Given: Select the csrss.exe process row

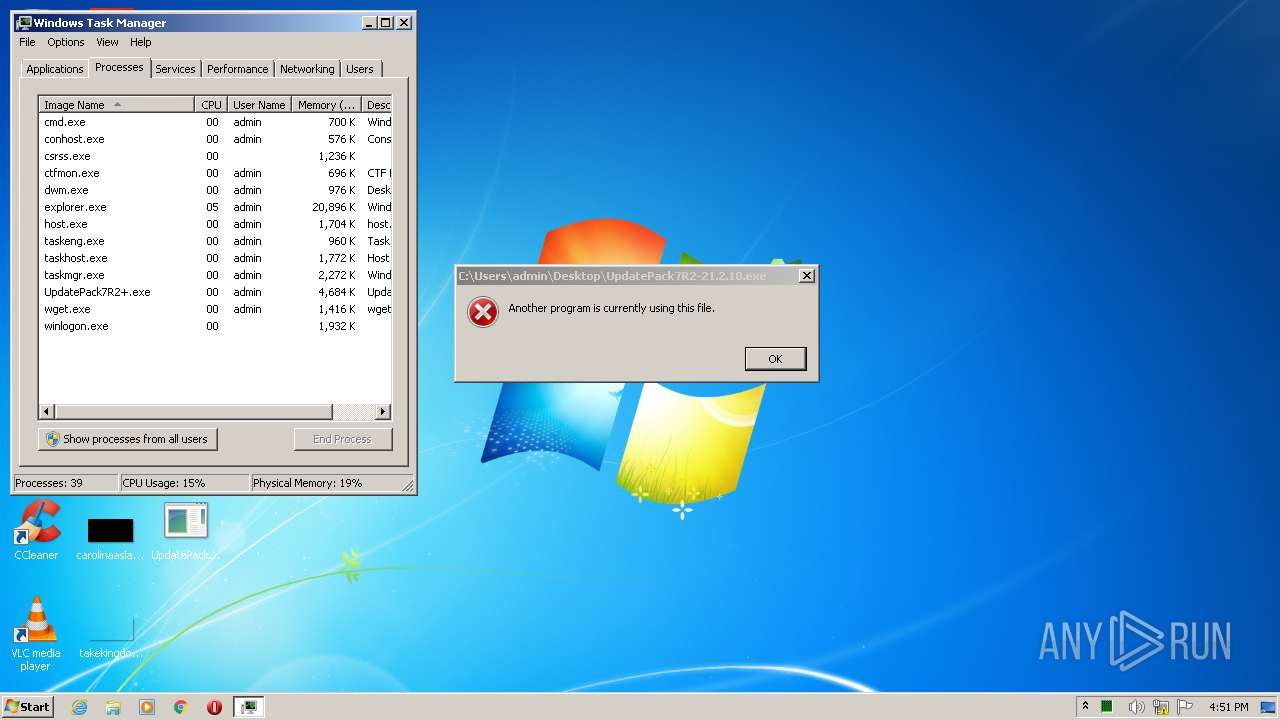Looking at the screenshot, I should click(x=215, y=156).
